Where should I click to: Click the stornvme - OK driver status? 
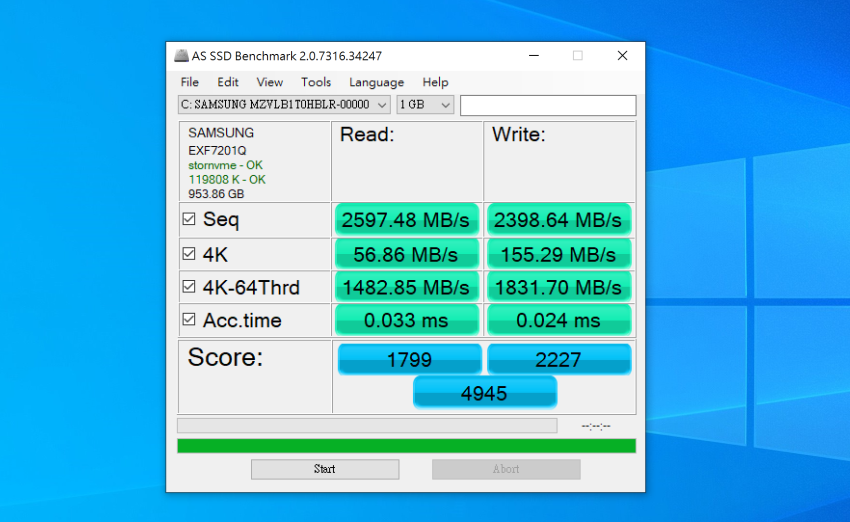click(226, 165)
